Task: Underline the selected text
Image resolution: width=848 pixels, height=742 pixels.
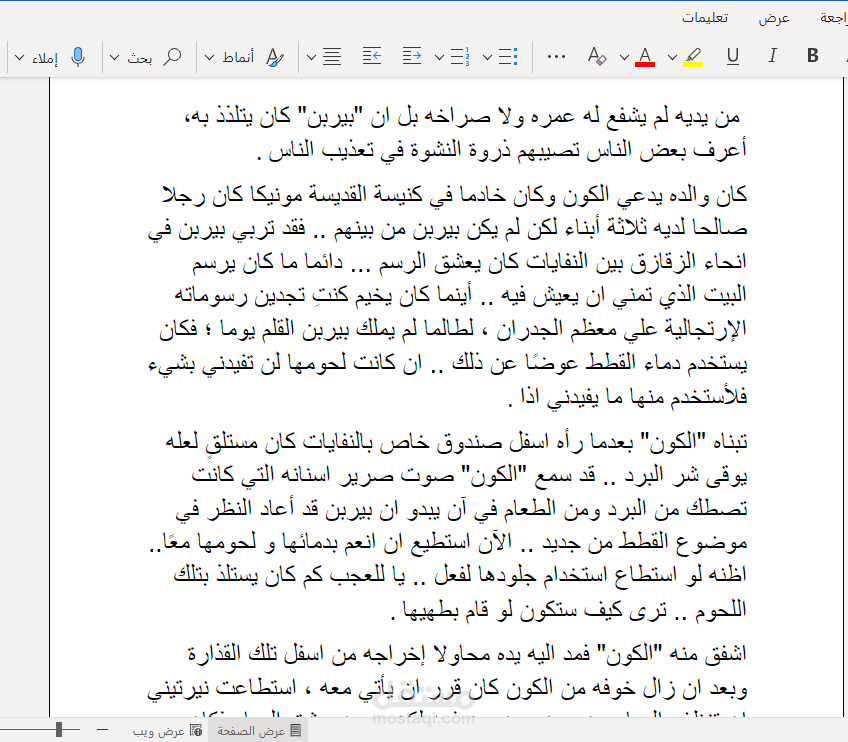Action: [x=731, y=57]
